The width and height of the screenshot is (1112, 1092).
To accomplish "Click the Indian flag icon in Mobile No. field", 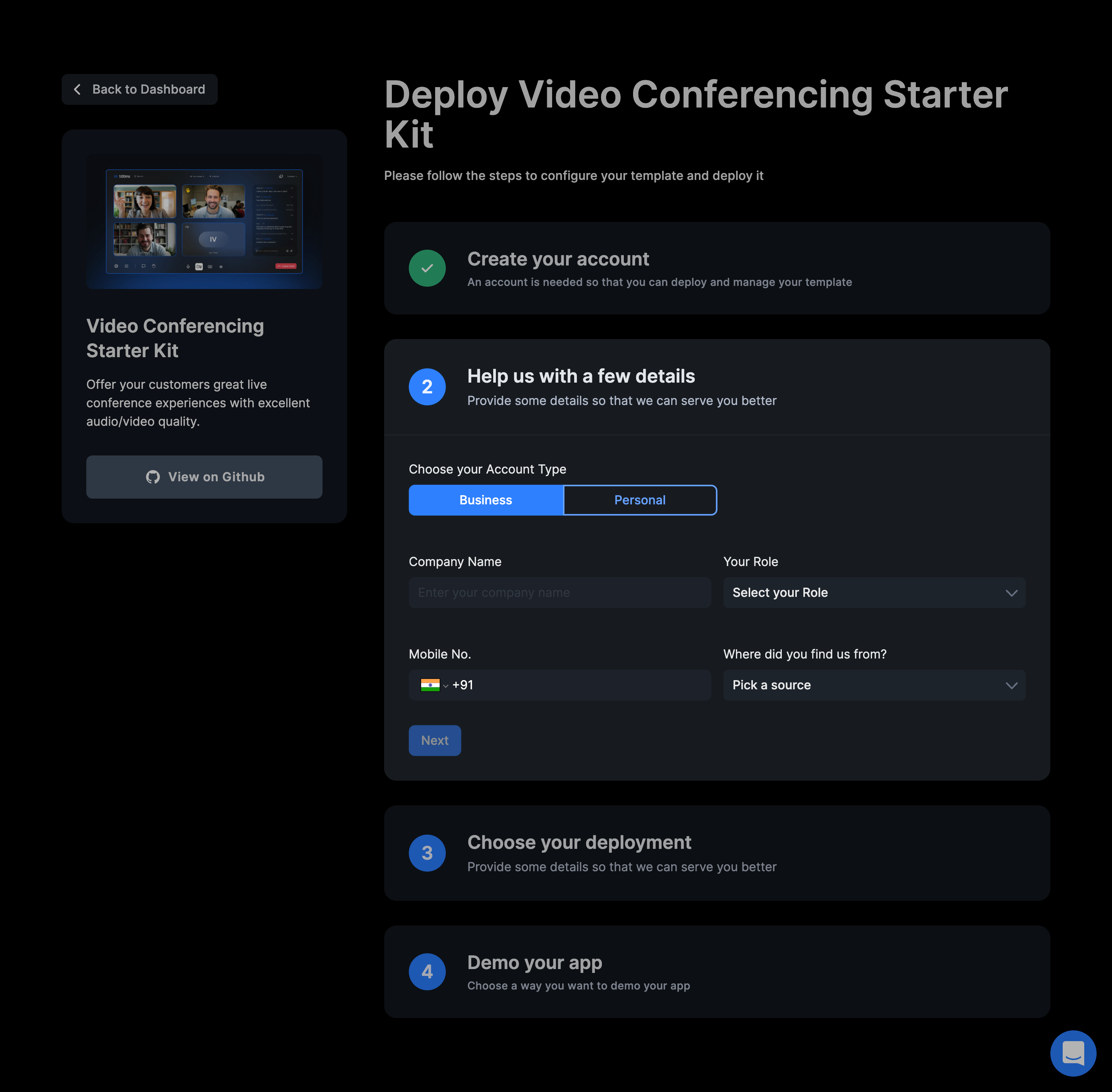I will (430, 685).
